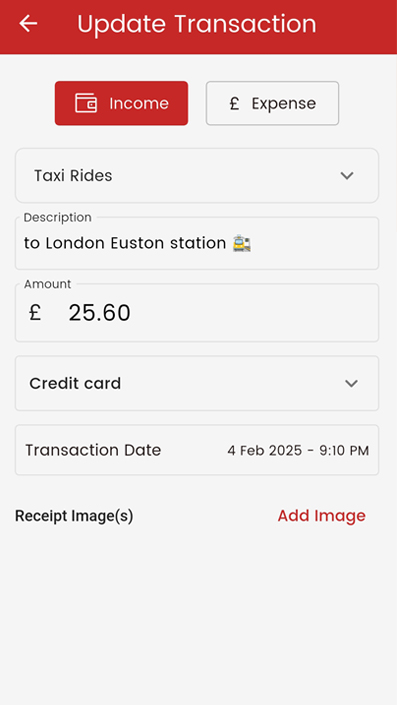The height and width of the screenshot is (705, 397).
Task: Click the Description field label
Action: tap(58, 218)
